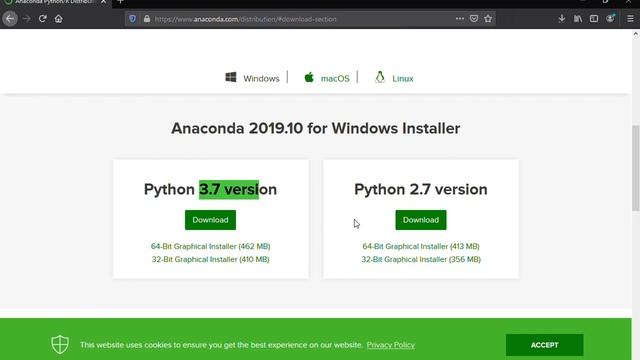Download the Python 2.7 version

[x=421, y=220]
